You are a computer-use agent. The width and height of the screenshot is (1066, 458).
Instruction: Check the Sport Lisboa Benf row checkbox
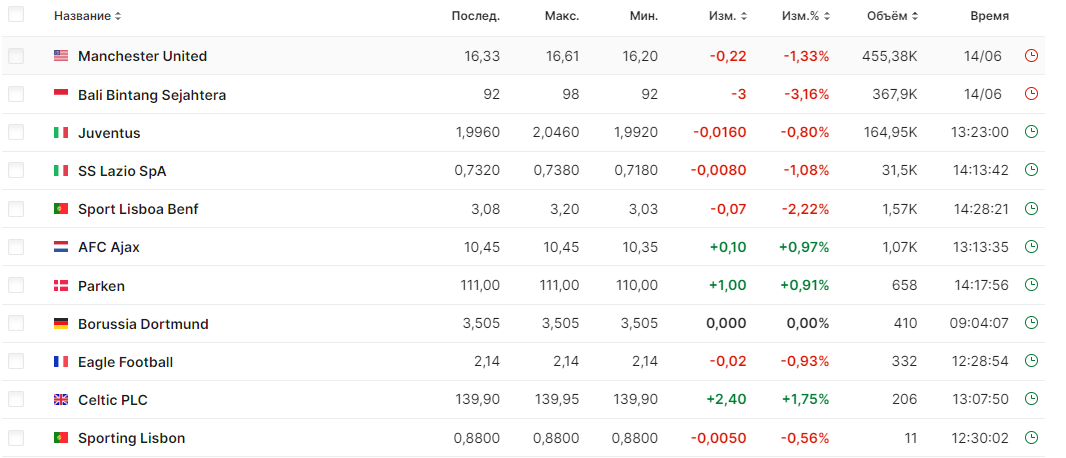pyautogui.click(x=16, y=209)
